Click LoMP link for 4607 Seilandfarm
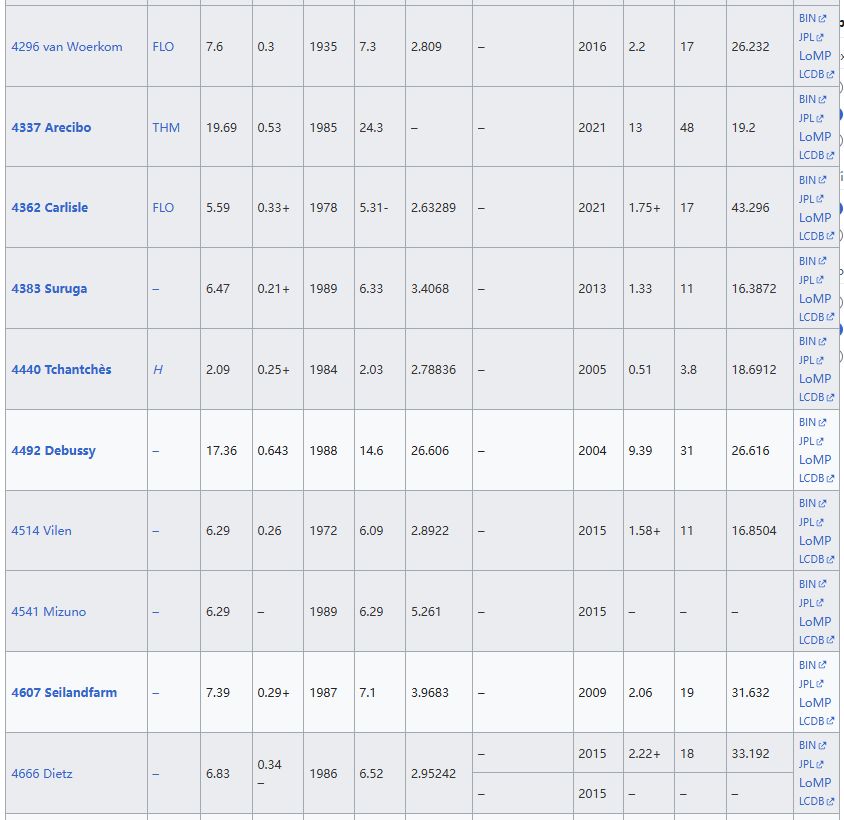Image resolution: width=844 pixels, height=820 pixels. click(814, 702)
